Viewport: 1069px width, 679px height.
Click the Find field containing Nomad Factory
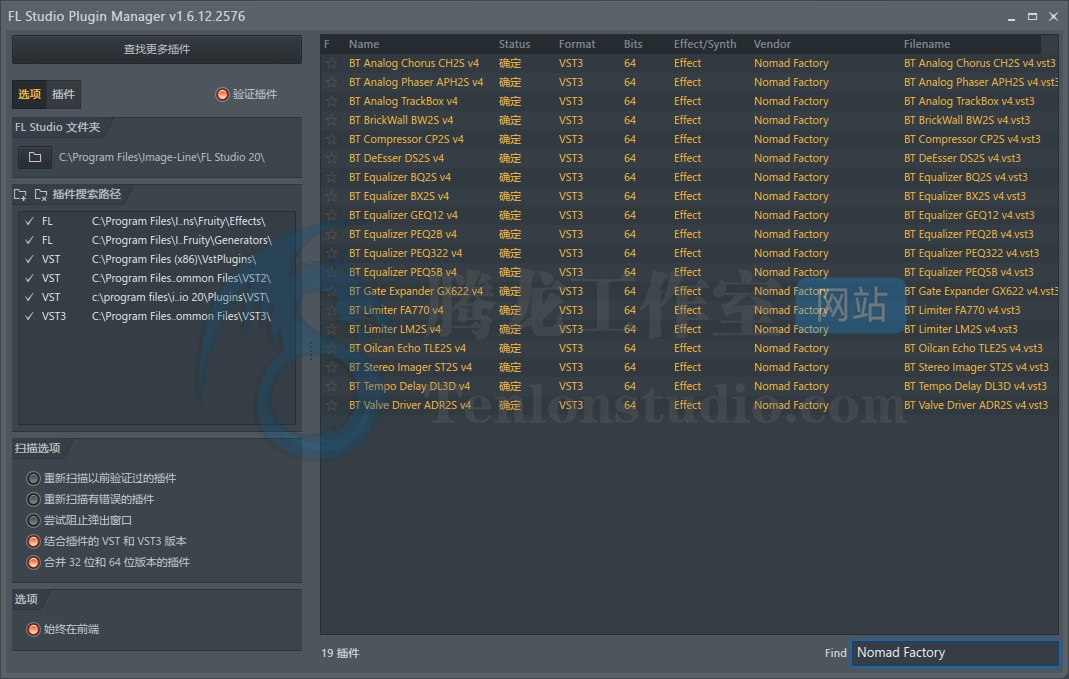click(954, 653)
